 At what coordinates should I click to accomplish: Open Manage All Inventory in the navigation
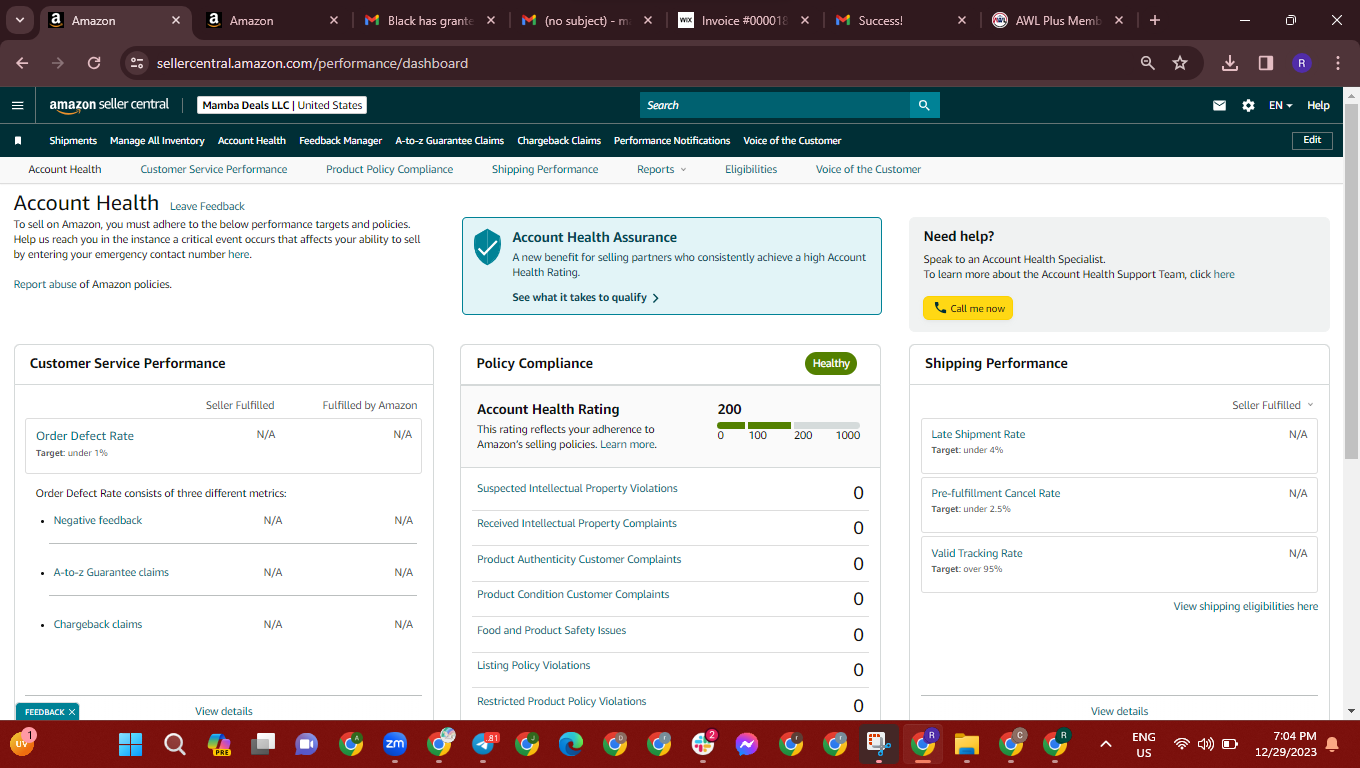(157, 141)
